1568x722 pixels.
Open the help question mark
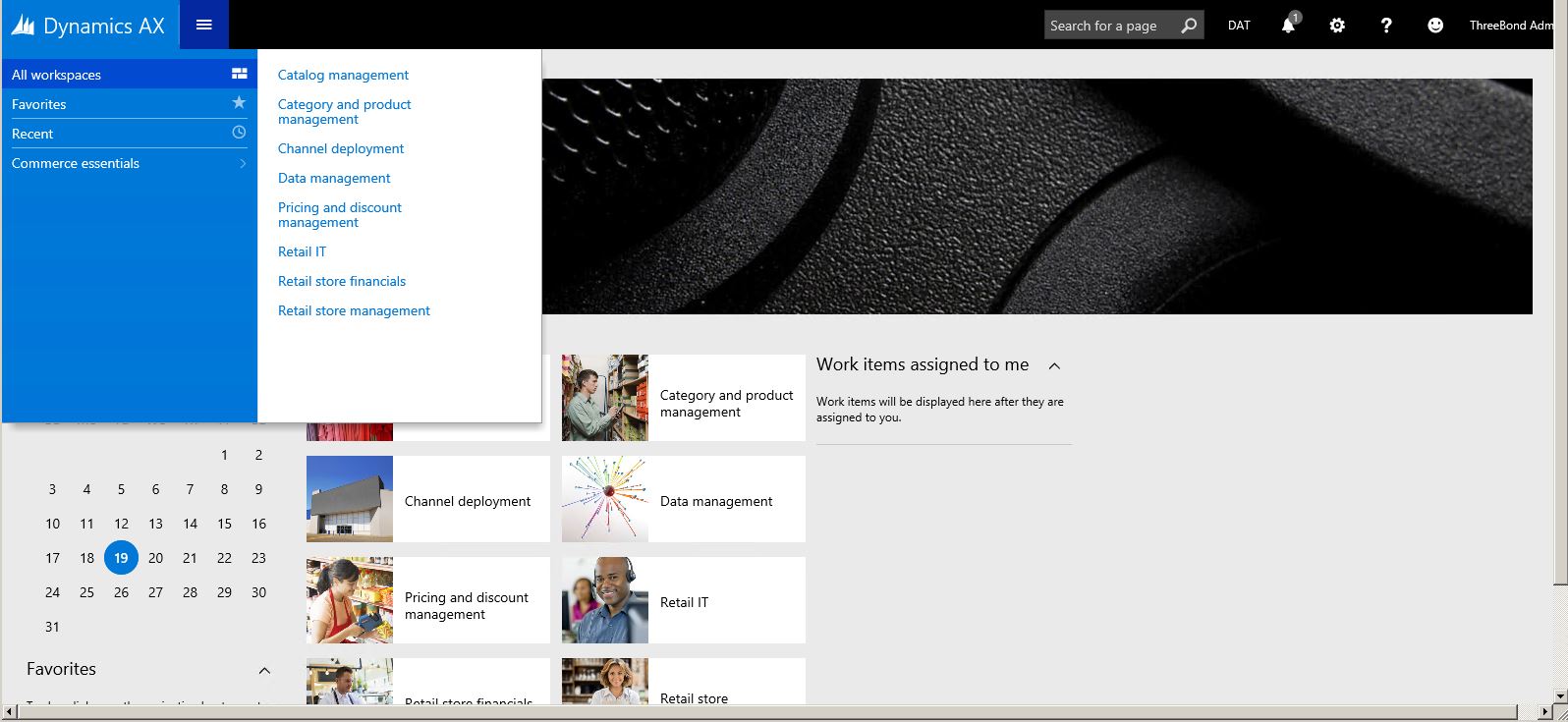point(1386,26)
